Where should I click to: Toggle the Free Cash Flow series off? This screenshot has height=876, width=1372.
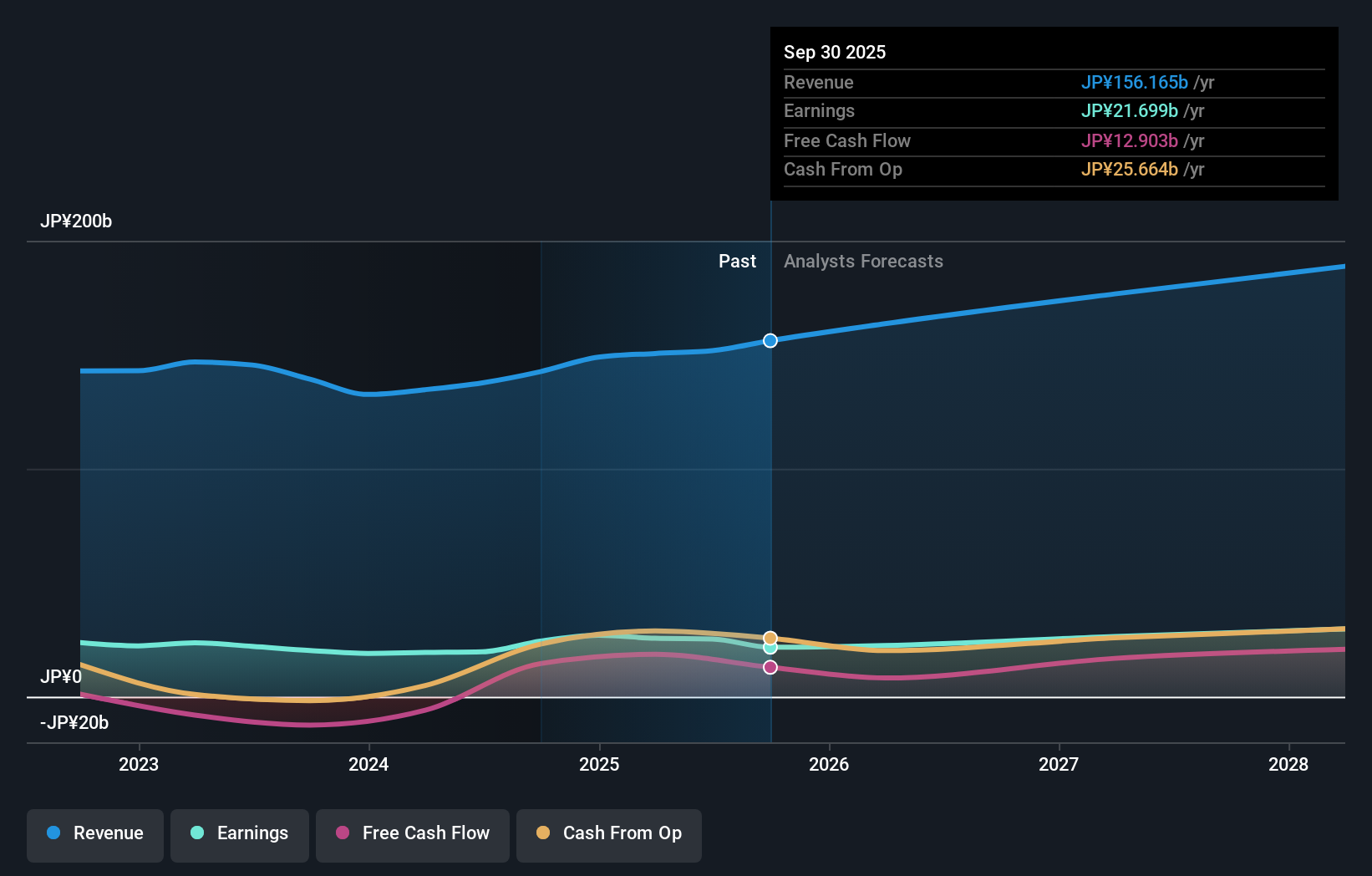tap(413, 833)
